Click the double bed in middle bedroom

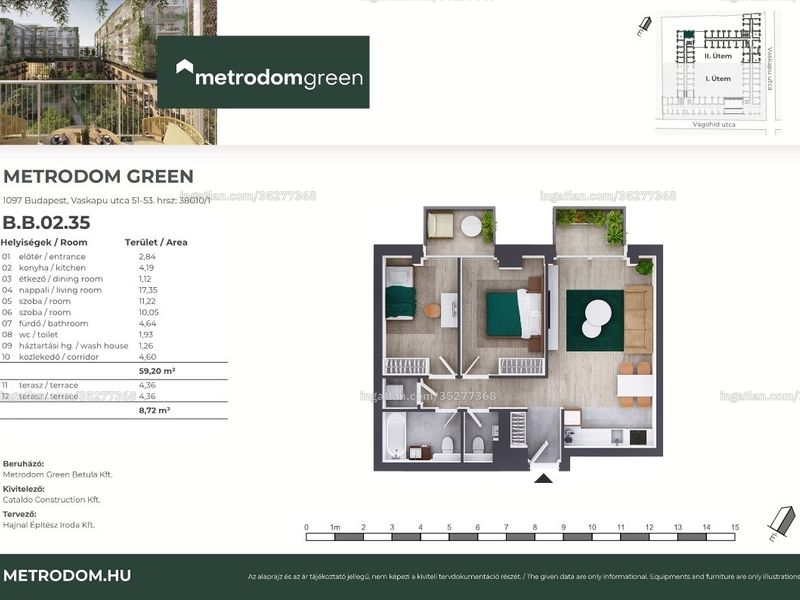(x=513, y=314)
